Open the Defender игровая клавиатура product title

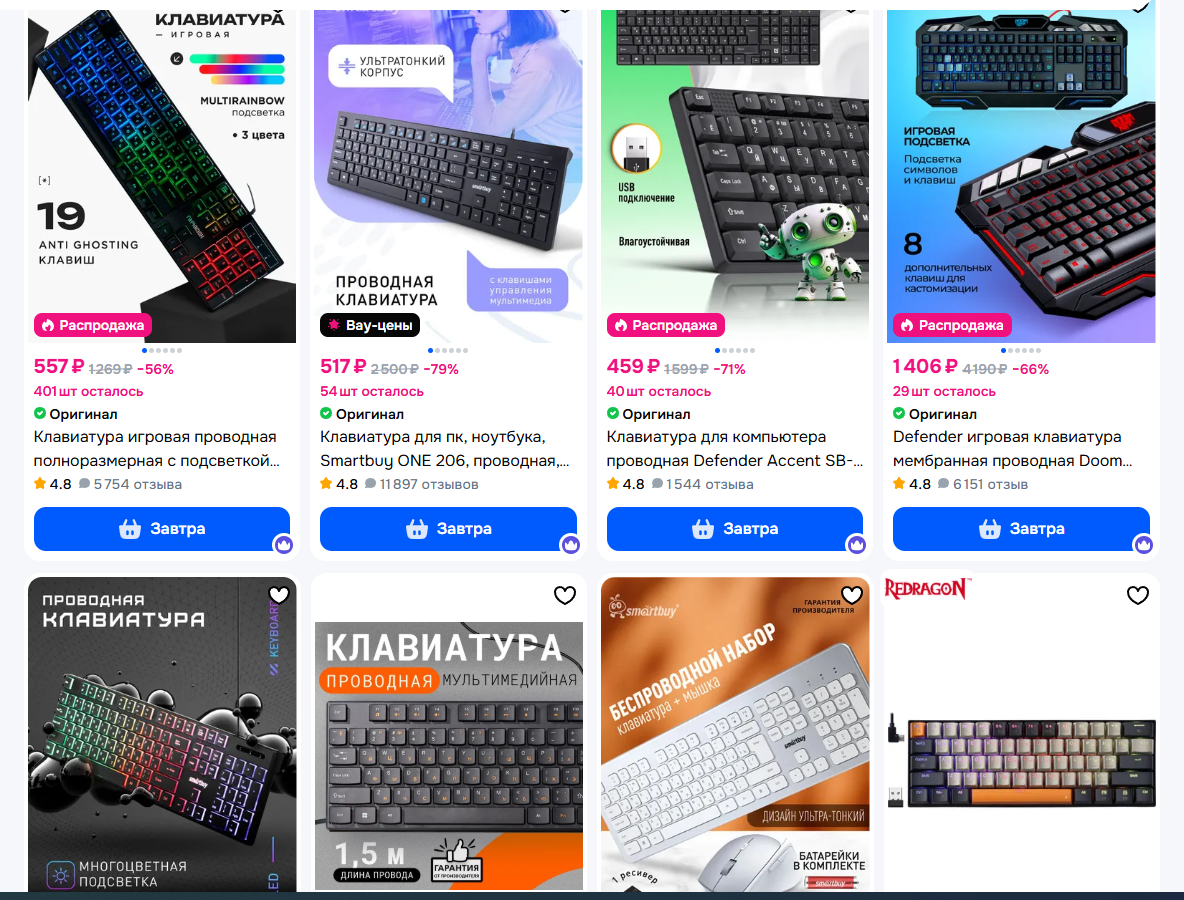[x=1013, y=448]
